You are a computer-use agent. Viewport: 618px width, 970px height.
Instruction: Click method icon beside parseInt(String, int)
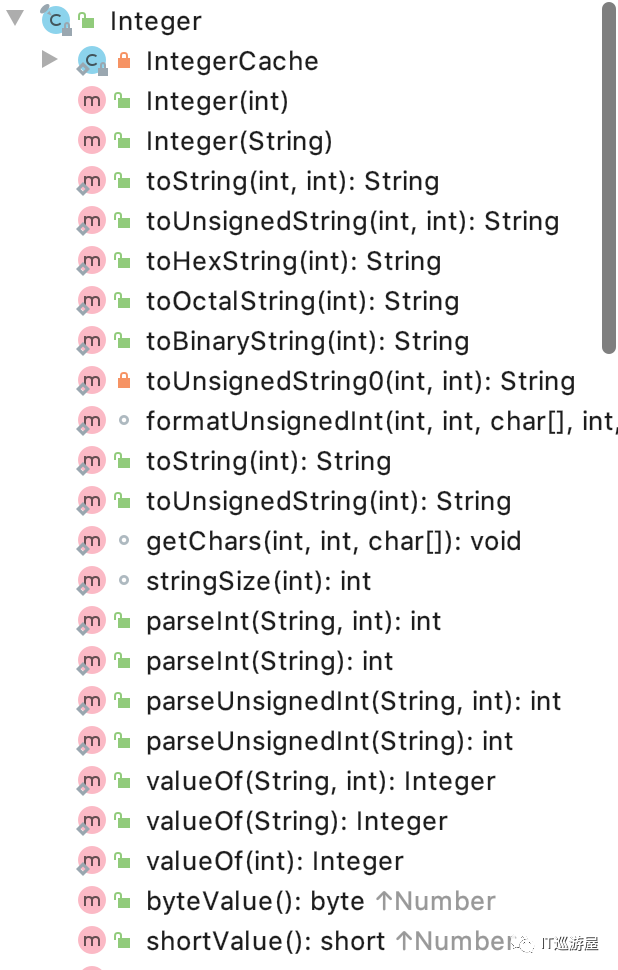tap(92, 621)
